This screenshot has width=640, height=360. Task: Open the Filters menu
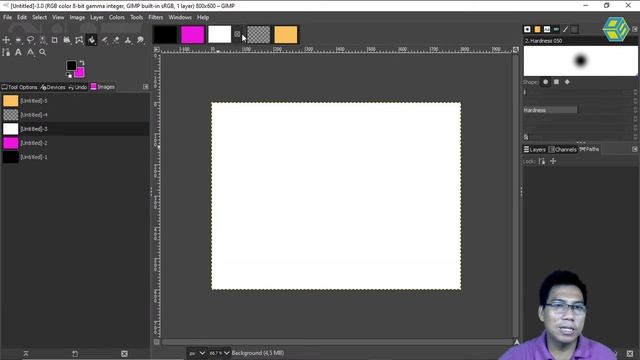point(156,18)
